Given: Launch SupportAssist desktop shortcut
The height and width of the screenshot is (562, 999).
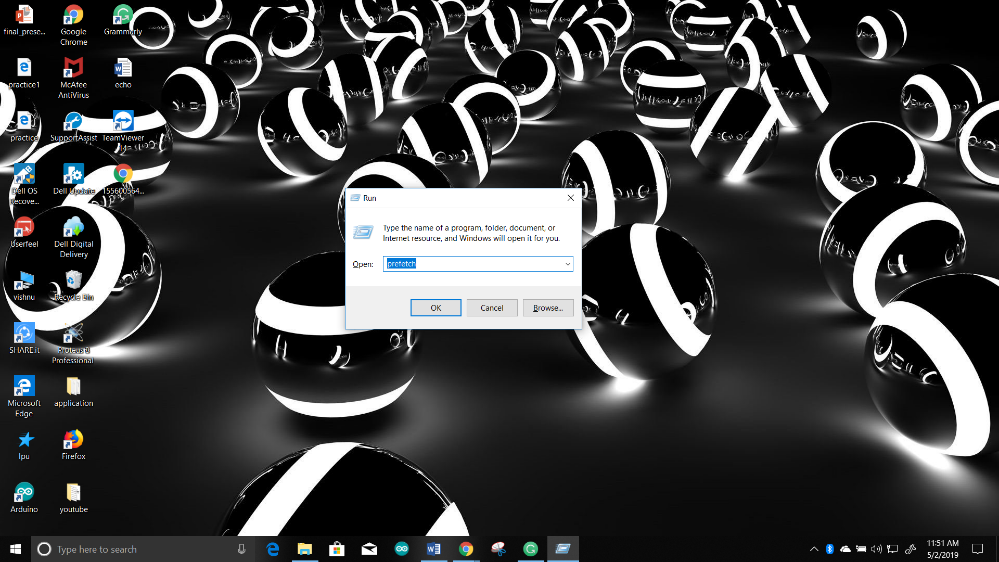Looking at the screenshot, I should pos(73,126).
